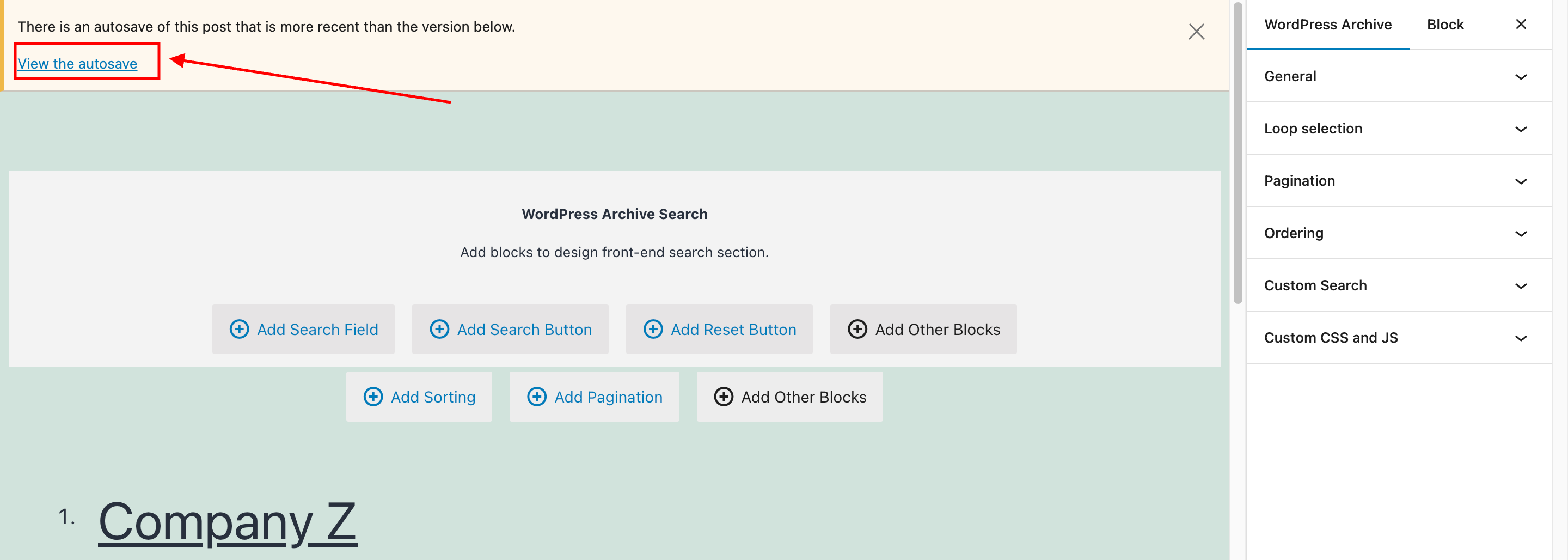Click the plus icon on Add Search Field
The width and height of the screenshot is (1568, 560).
pyautogui.click(x=239, y=329)
